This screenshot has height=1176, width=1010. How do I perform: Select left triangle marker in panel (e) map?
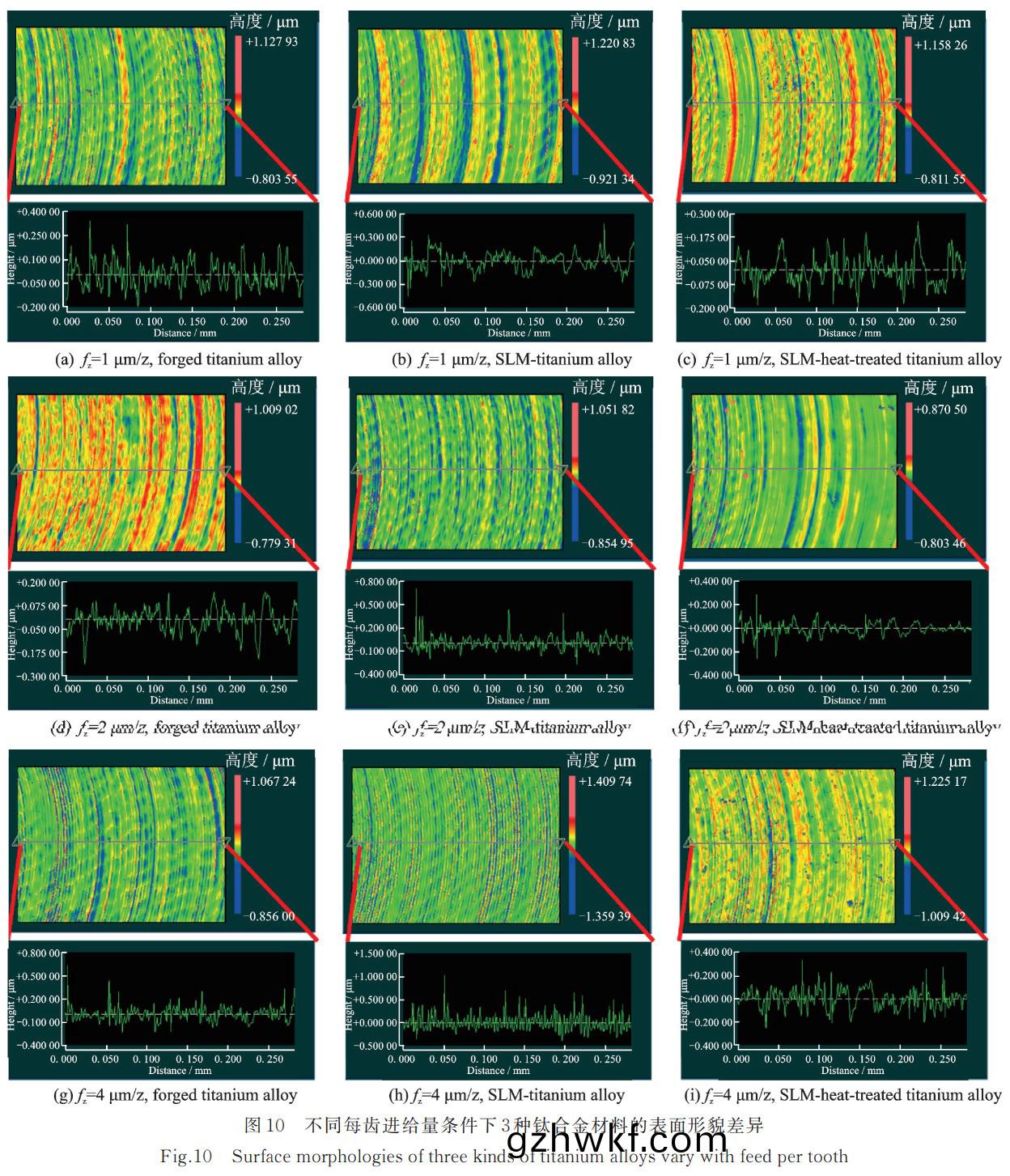[x=355, y=469]
